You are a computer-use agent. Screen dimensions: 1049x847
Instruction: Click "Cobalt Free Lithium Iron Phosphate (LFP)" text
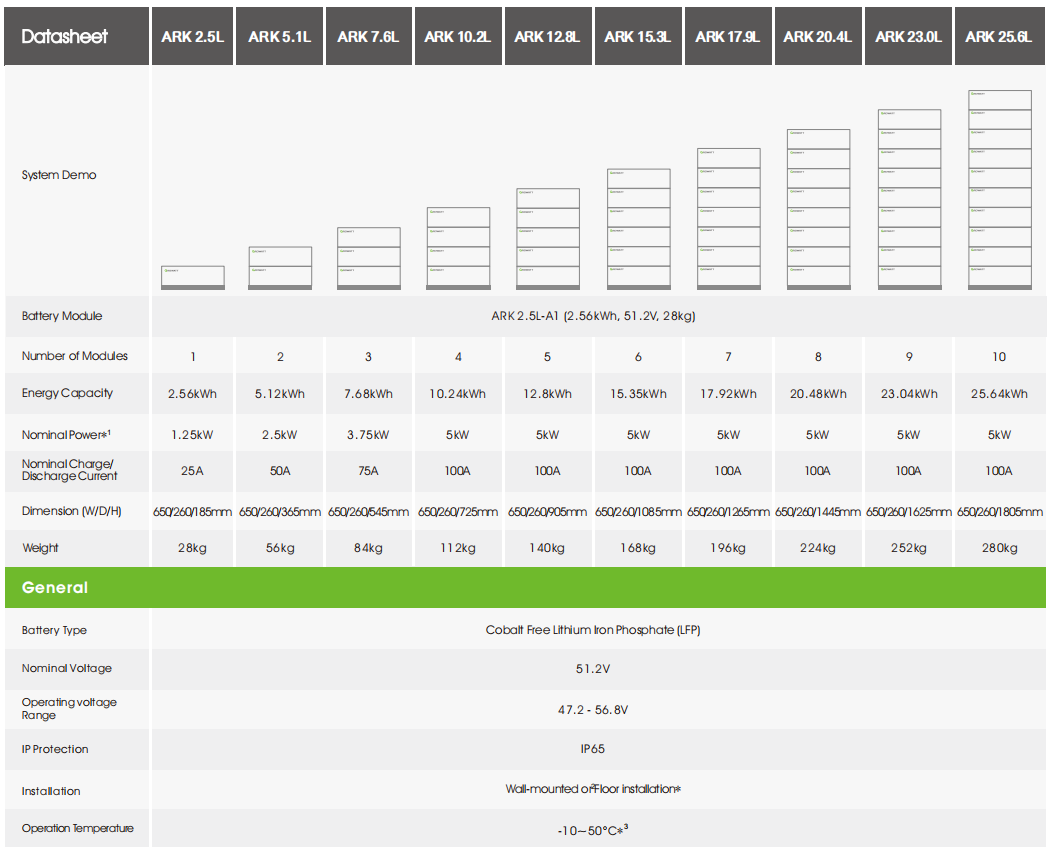coord(593,630)
